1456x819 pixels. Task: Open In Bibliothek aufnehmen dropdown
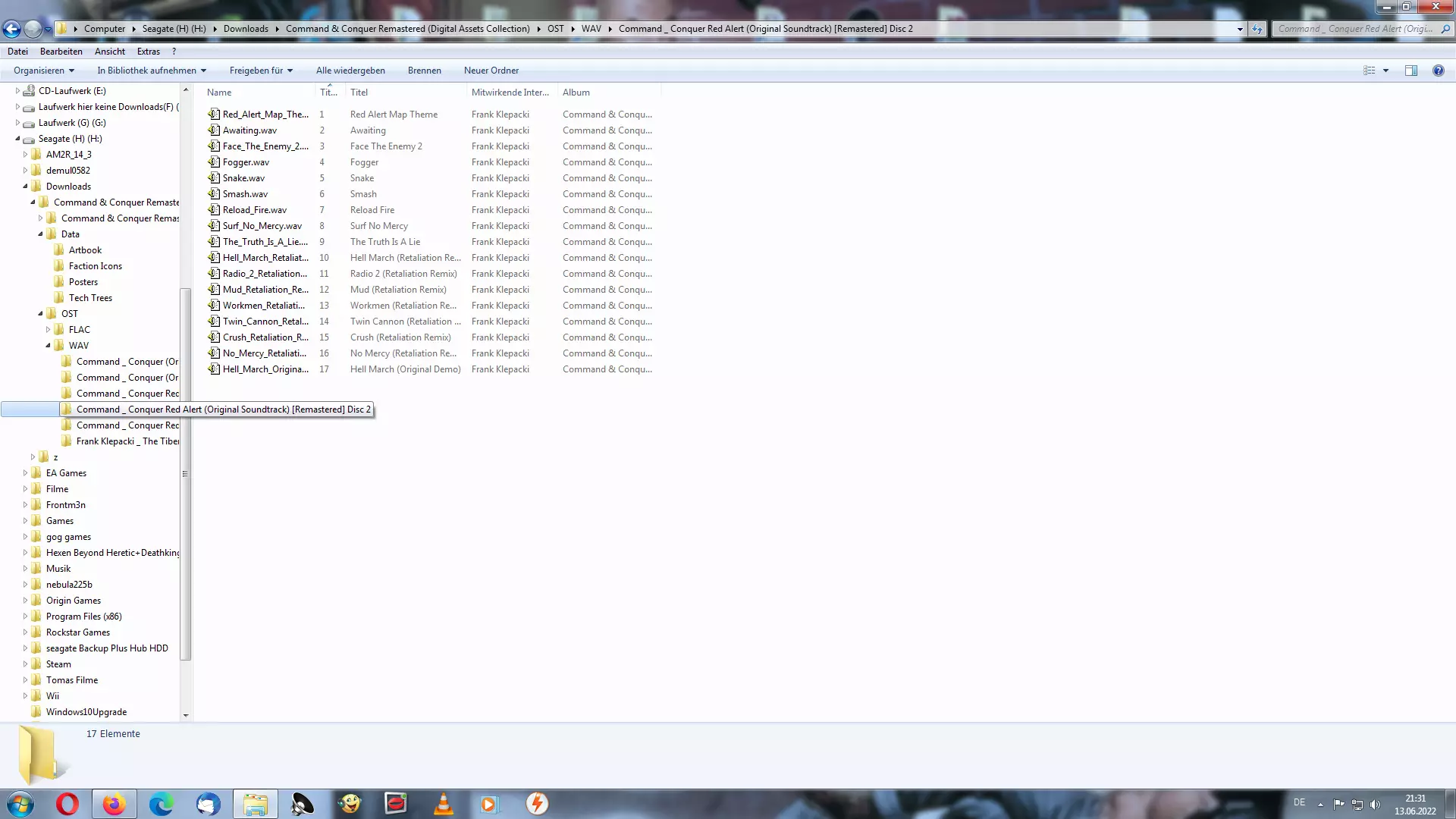152,71
